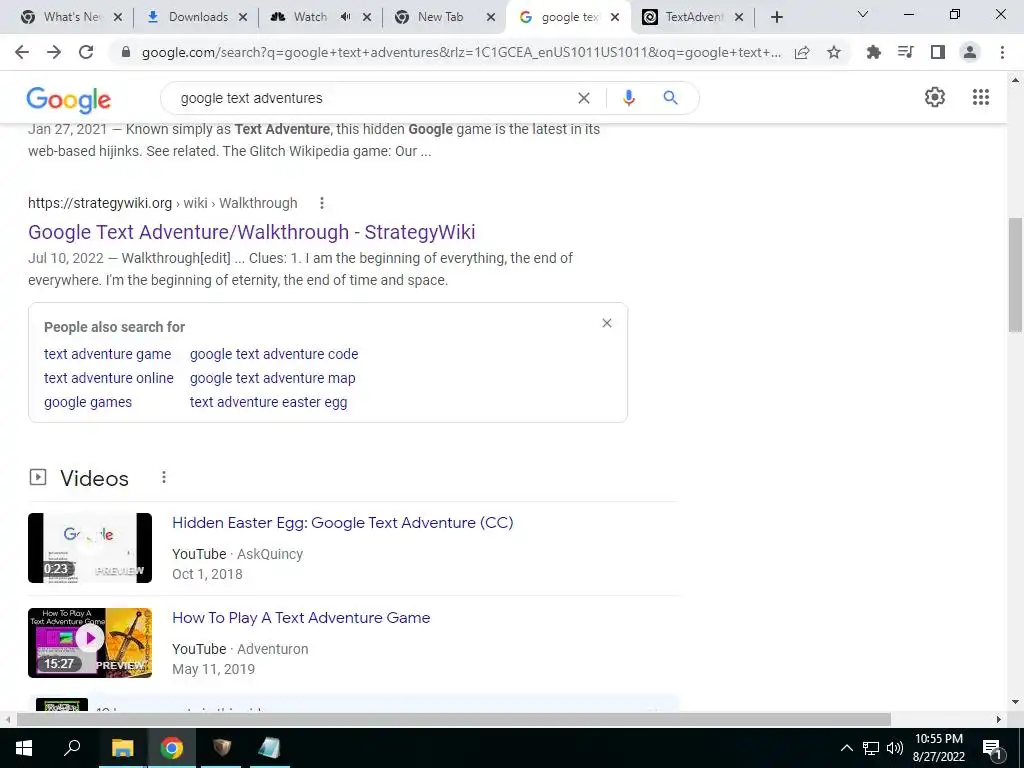Open Chrome profile avatar

coord(970,52)
